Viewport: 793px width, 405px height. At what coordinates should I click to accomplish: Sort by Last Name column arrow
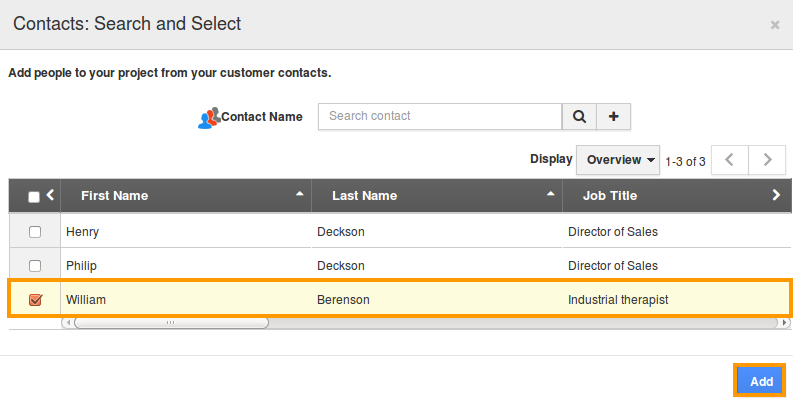550,195
